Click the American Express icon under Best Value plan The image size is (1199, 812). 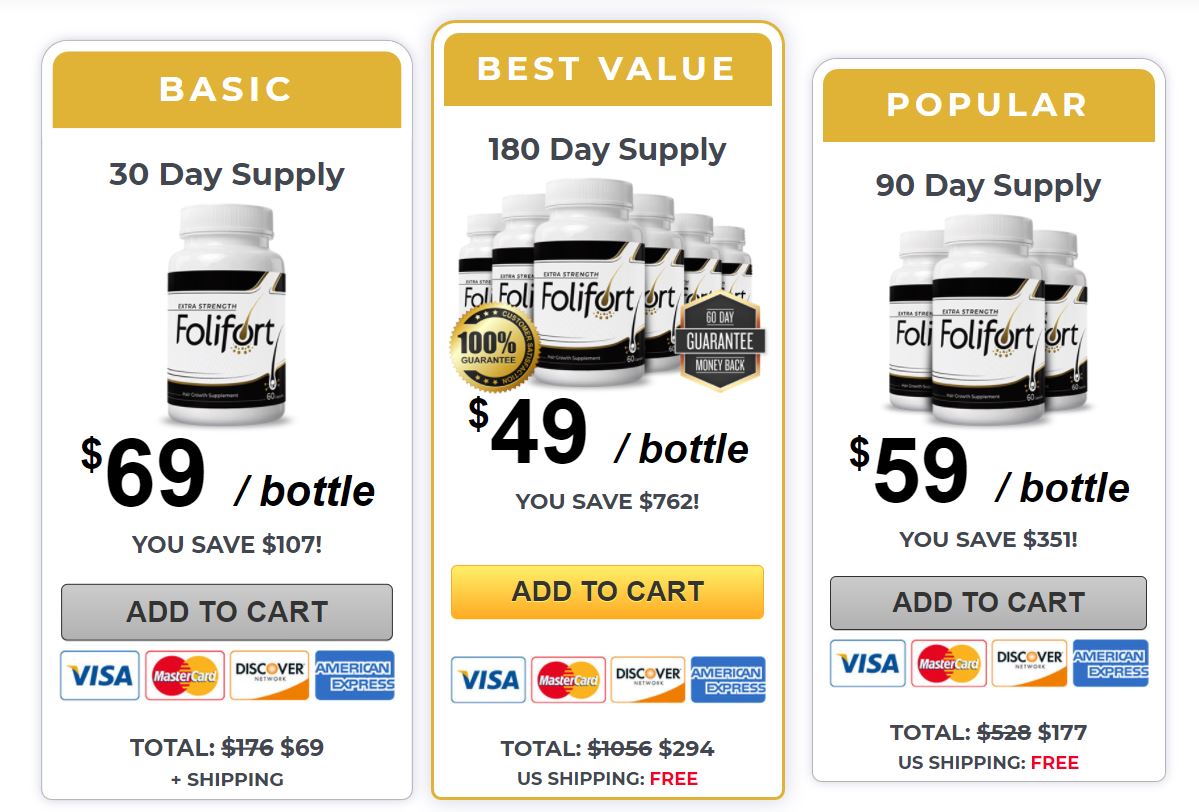(728, 679)
